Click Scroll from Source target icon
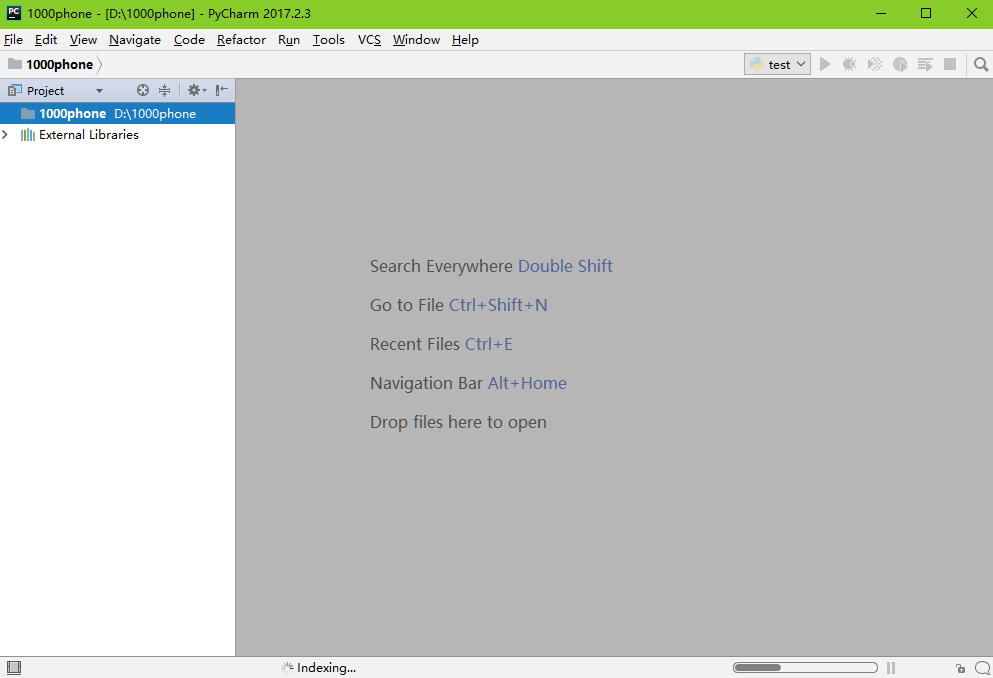The image size is (993, 678). [x=143, y=90]
